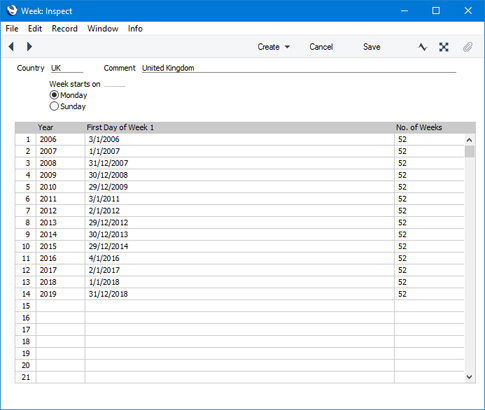
Task: Expand the Create dropdown menu
Action: tap(273, 47)
